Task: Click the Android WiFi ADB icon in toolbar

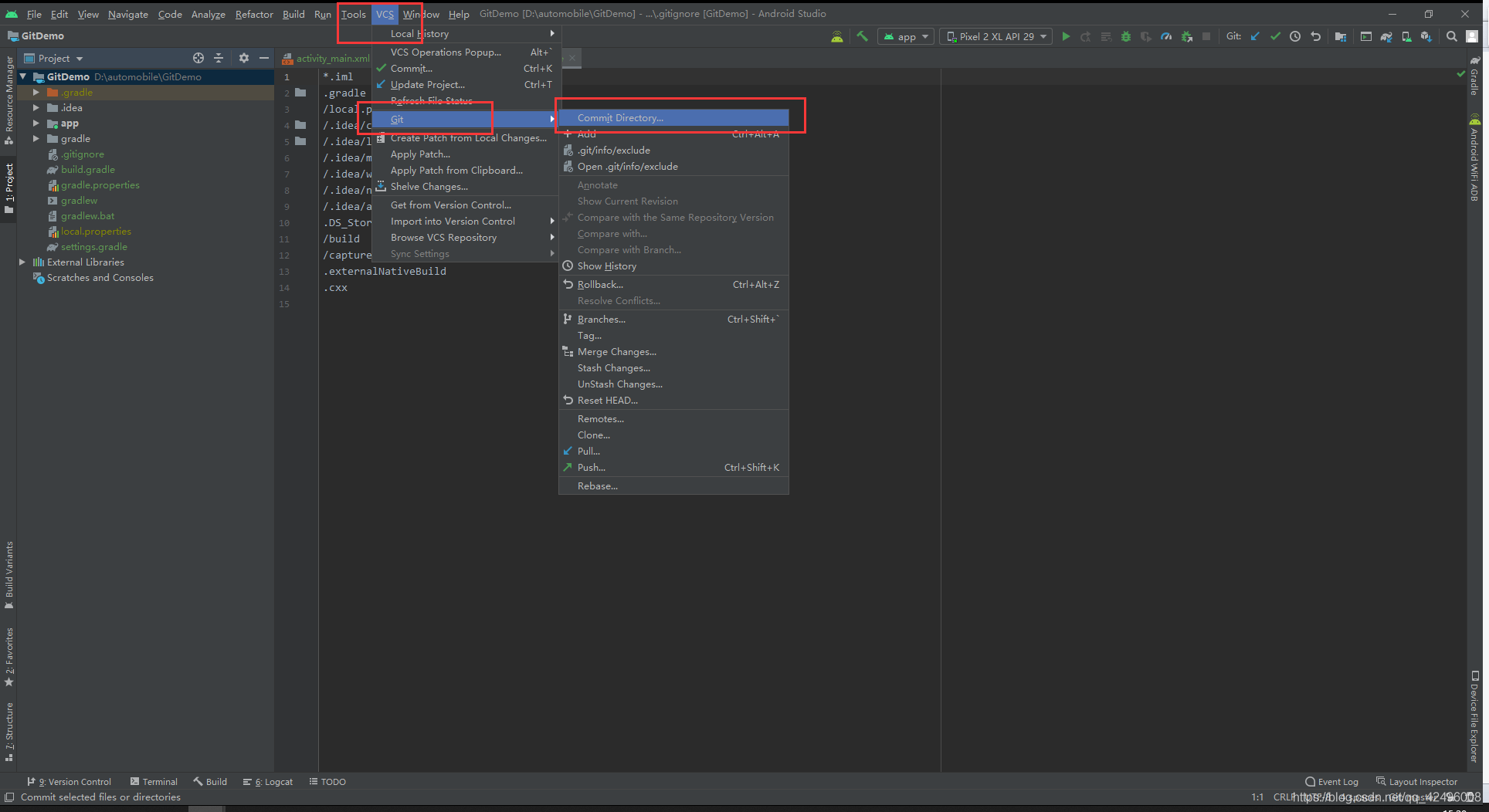Action: (x=837, y=36)
